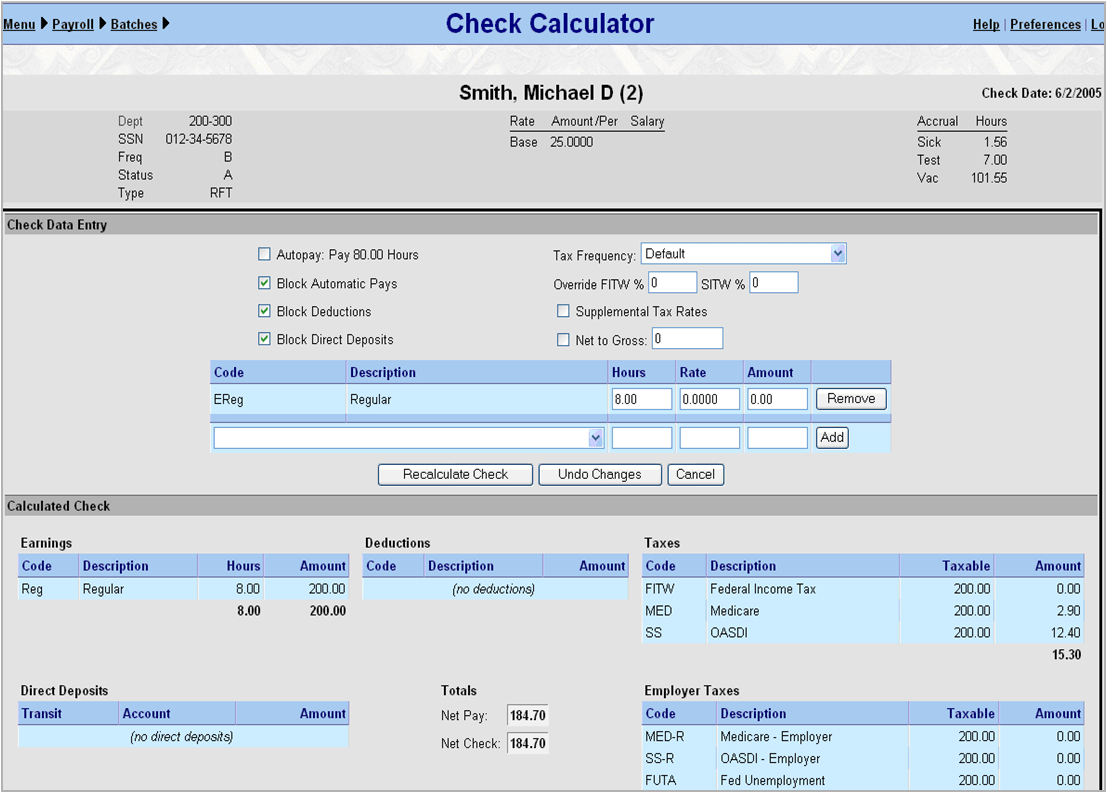This screenshot has height=793, width=1107.
Task: Edit the EReg Amount field showing 0.00
Action: pyautogui.click(x=777, y=399)
